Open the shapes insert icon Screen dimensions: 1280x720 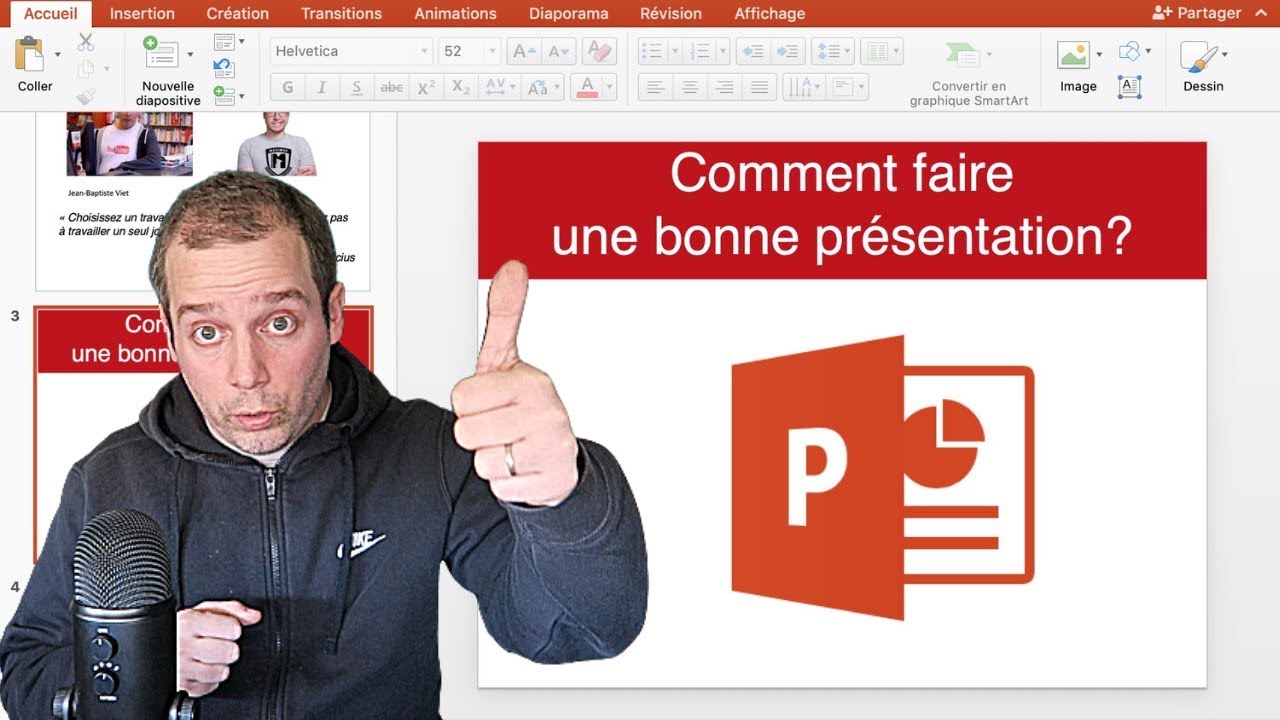[x=1129, y=51]
